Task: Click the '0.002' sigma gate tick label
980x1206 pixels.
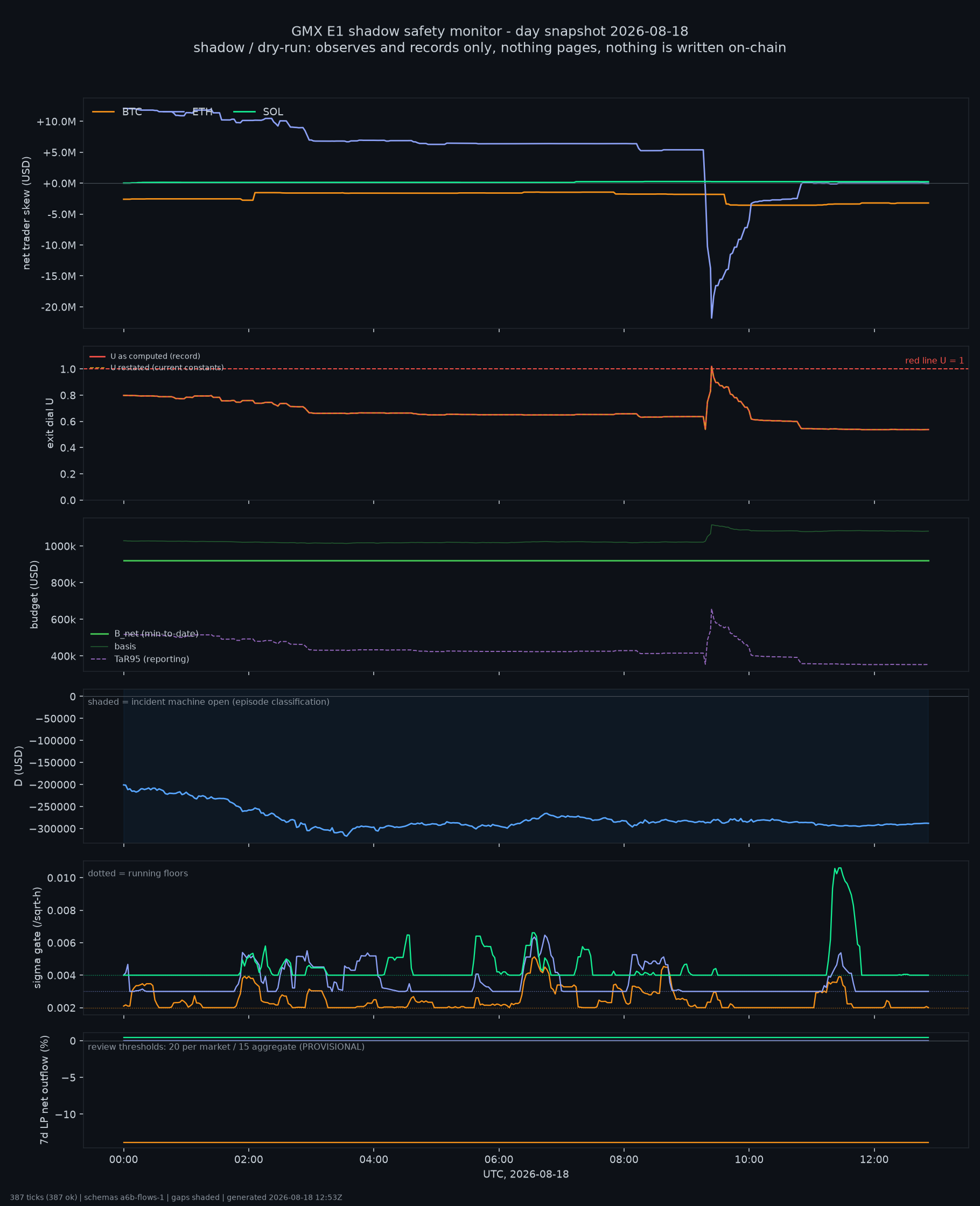Action: 62,1008
